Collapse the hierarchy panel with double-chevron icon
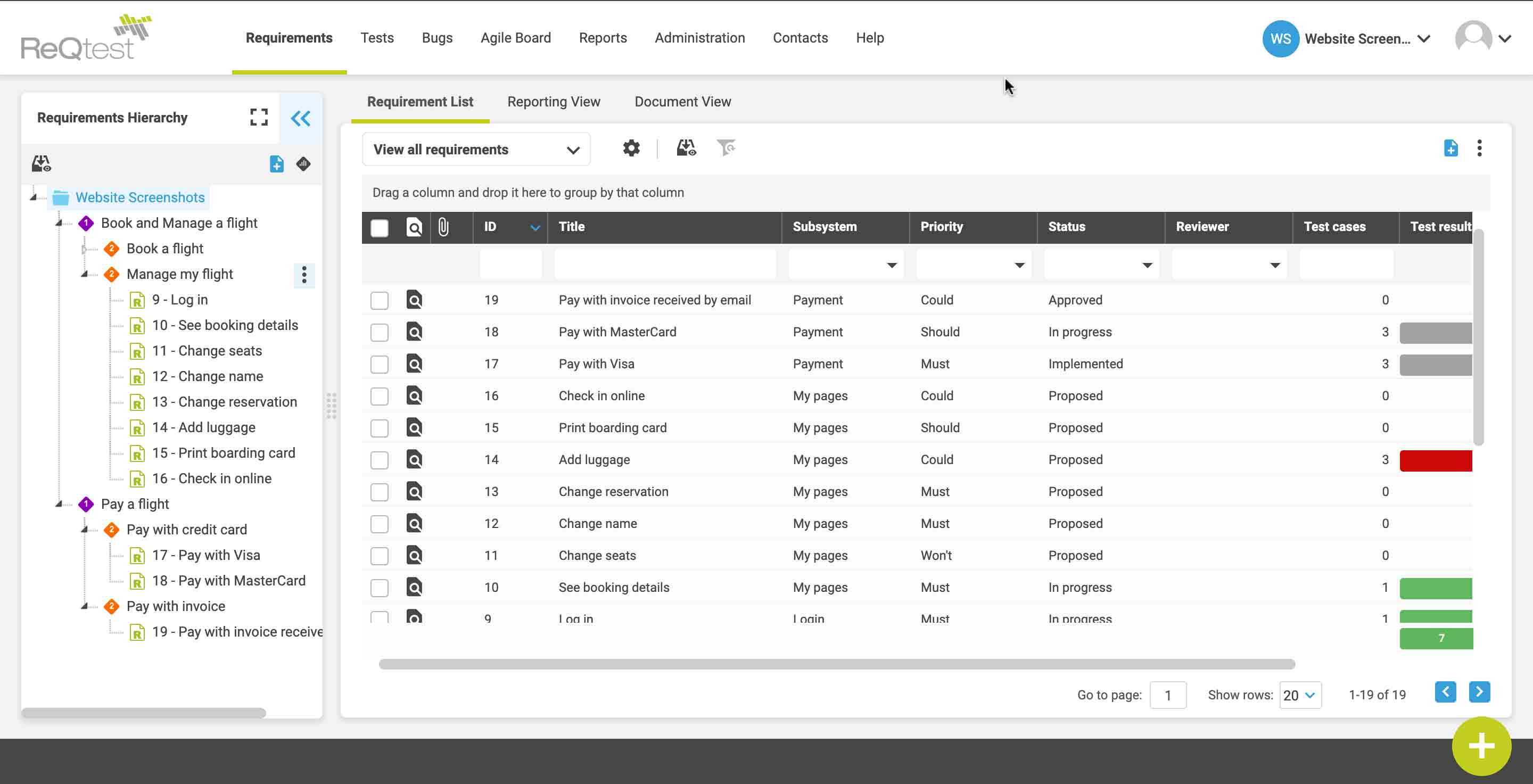This screenshot has width=1533, height=784. pos(301,118)
